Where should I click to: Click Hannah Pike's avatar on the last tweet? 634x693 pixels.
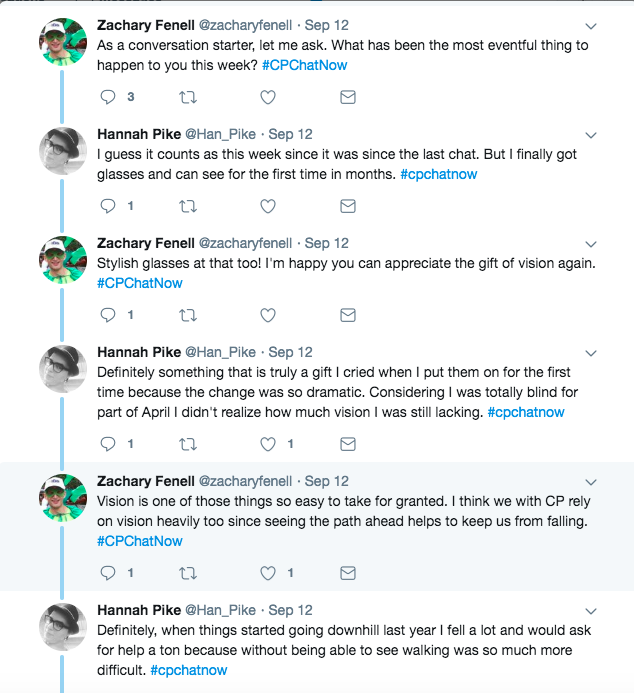click(x=61, y=628)
